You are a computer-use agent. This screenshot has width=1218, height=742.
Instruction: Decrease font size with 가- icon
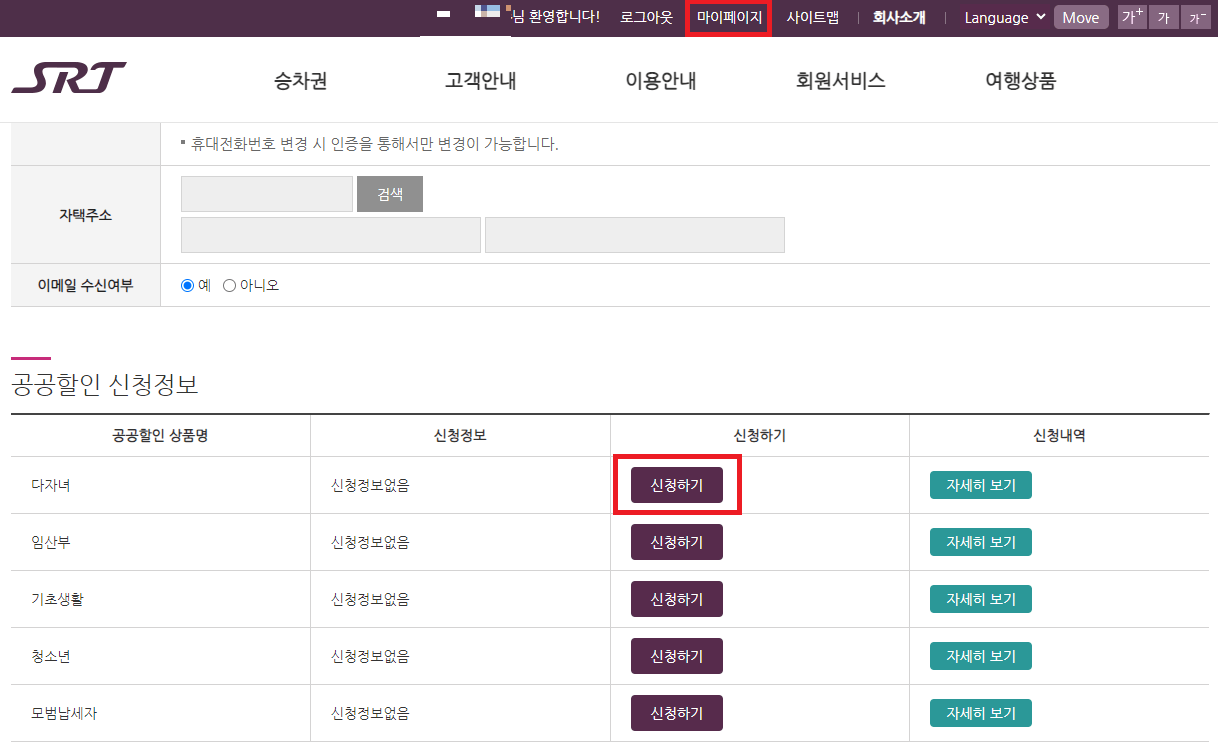point(1196,17)
